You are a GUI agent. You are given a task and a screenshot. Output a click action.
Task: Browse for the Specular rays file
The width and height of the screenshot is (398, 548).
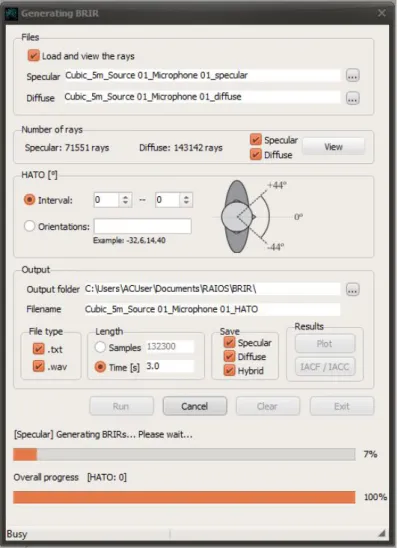352,75
